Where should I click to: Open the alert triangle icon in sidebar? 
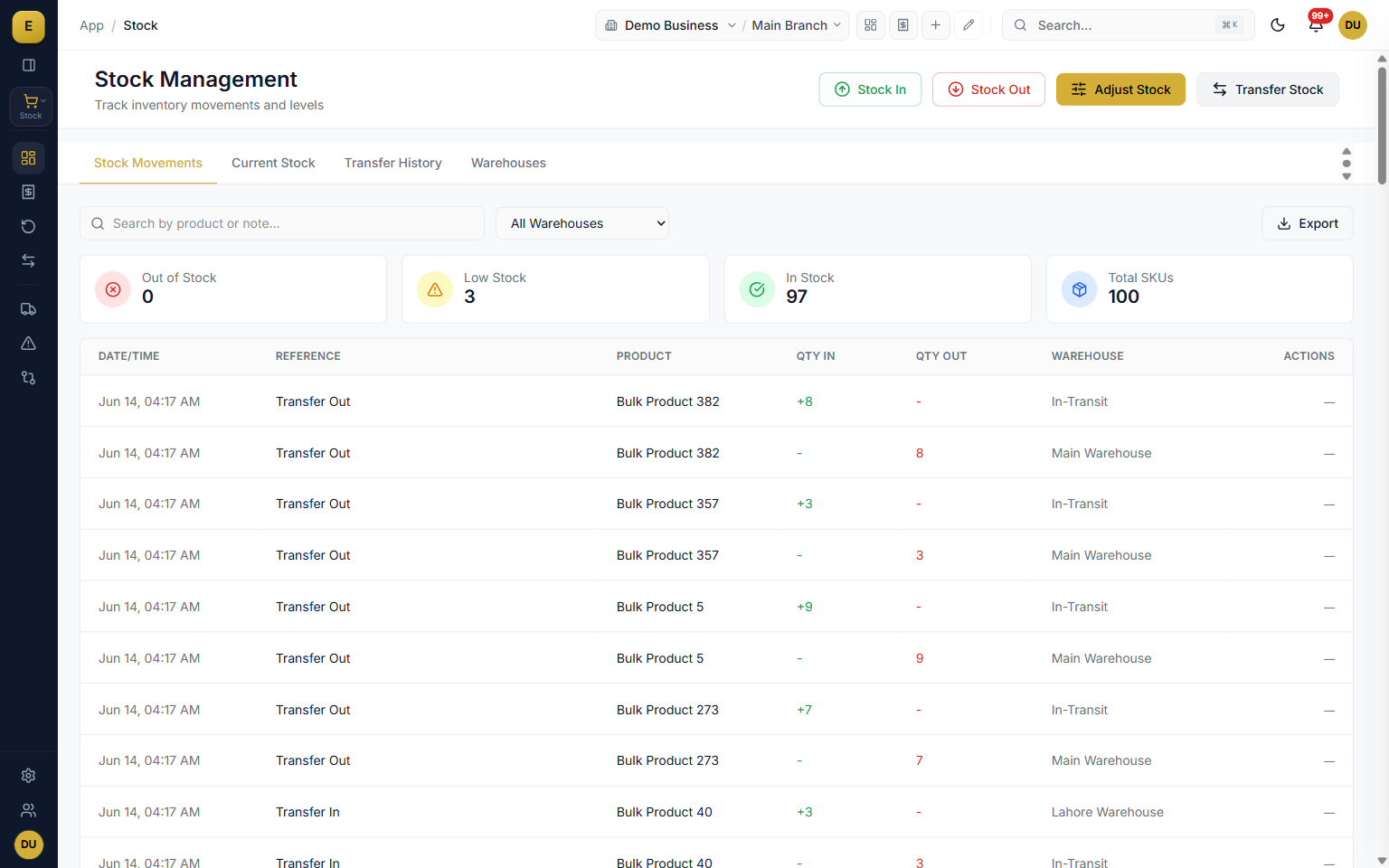tap(29, 344)
